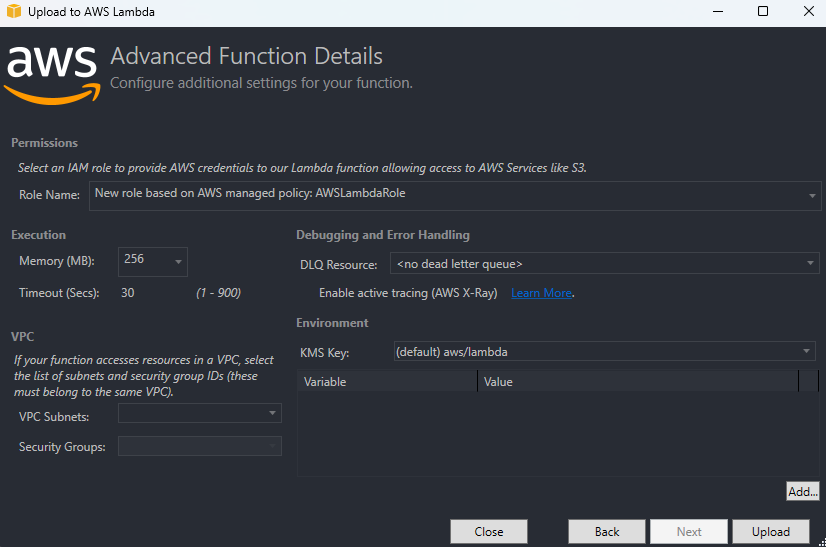This screenshot has height=547, width=826.
Task: Minimize the Upload to AWS Lambda window
Action: pos(717,12)
